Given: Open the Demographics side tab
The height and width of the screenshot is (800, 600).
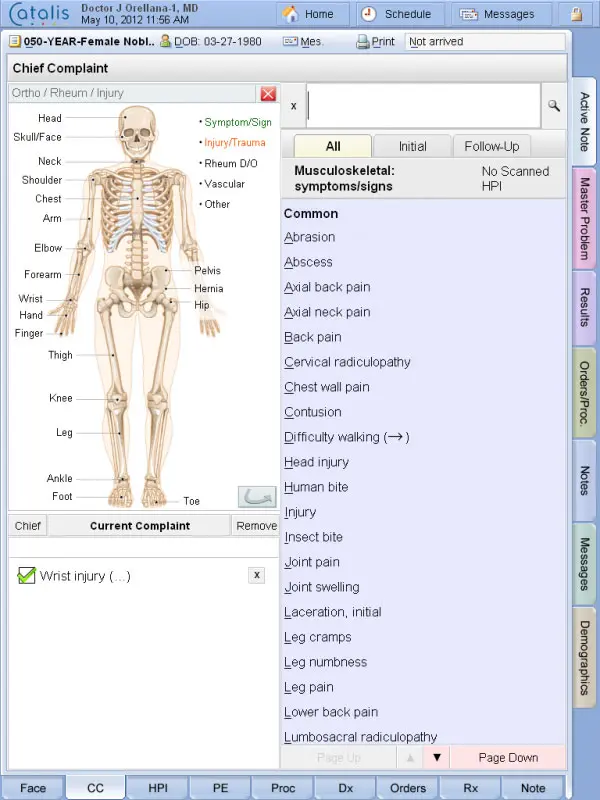Looking at the screenshot, I should (x=584, y=658).
